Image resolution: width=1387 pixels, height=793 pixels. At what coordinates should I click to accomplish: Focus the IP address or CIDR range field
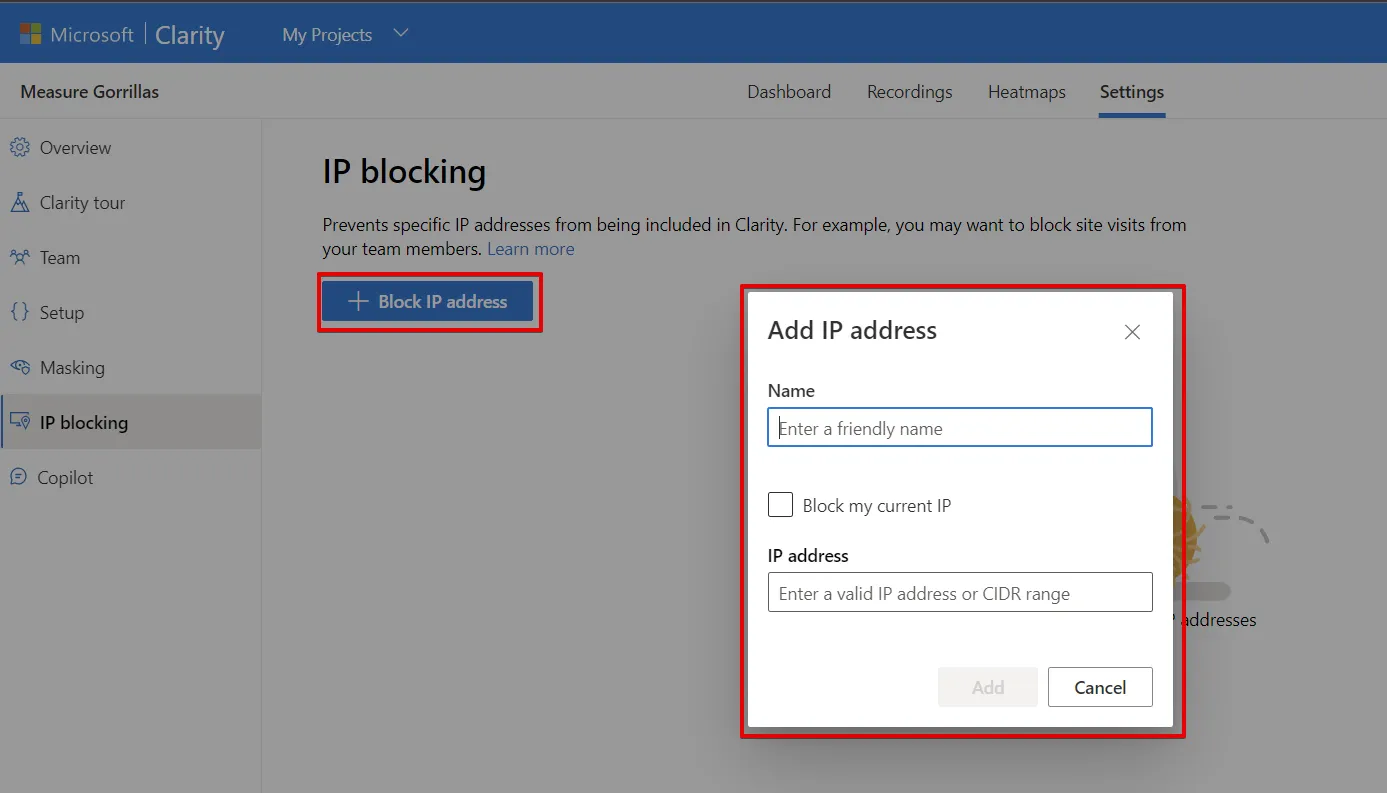(x=960, y=592)
